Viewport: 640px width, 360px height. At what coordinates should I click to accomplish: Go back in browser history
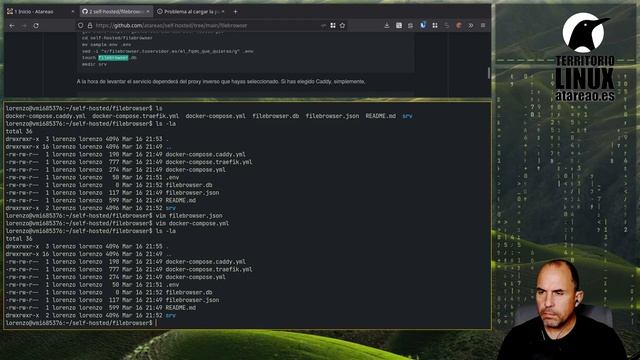click(12, 25)
